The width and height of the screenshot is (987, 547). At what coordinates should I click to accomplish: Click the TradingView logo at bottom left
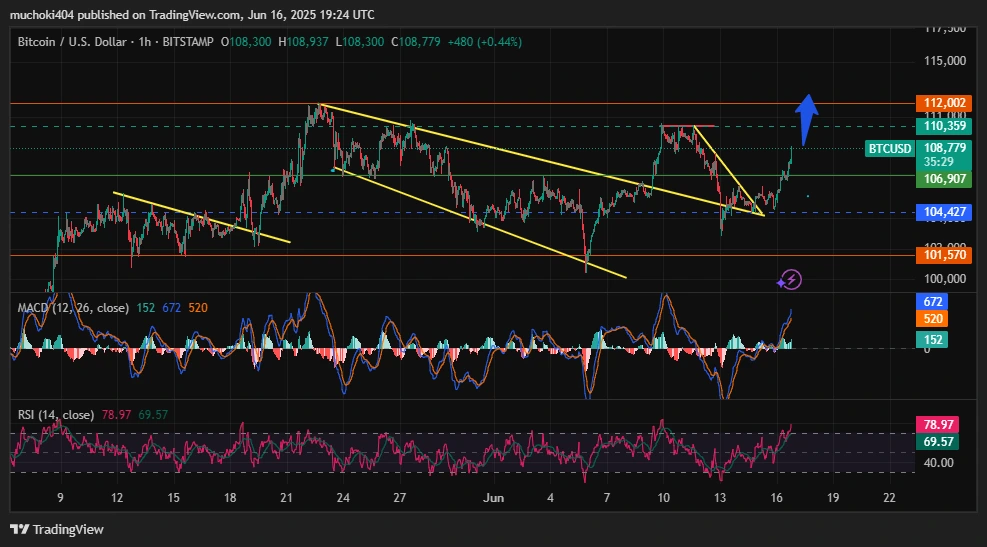pyautogui.click(x=57, y=529)
